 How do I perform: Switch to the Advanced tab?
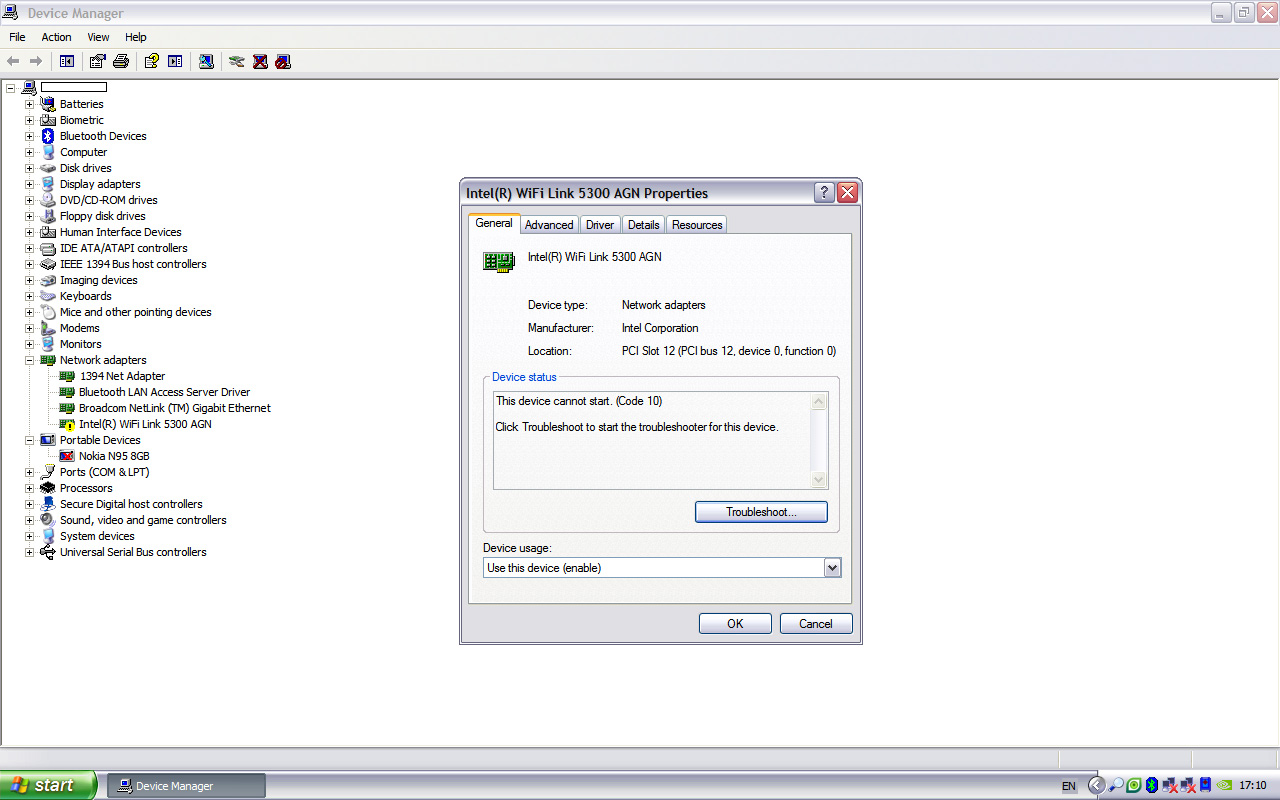[x=549, y=225]
